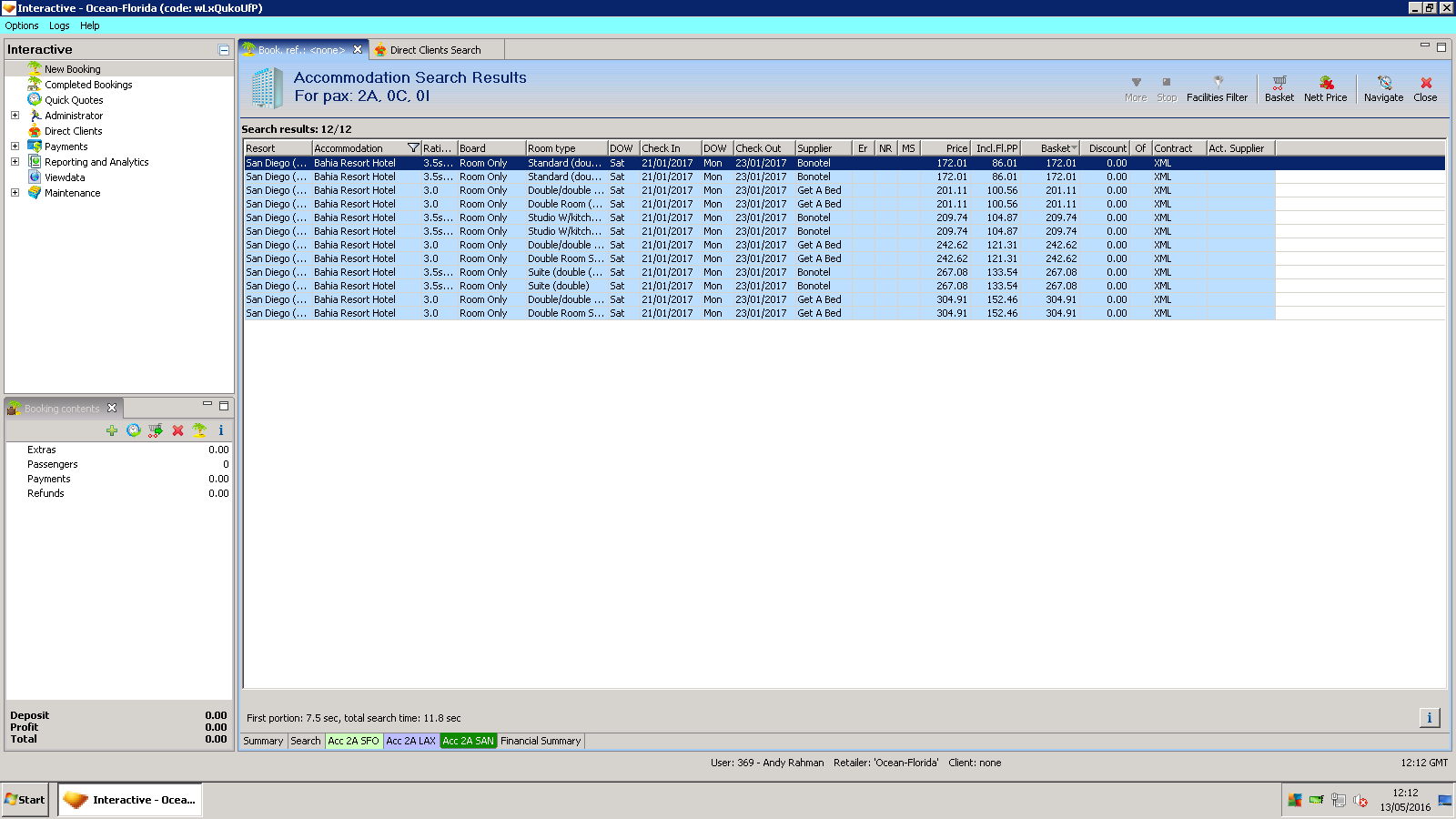Viewport: 1456px width, 819px height.
Task: Open the Facilities Filter funnel
Action: tap(1217, 84)
